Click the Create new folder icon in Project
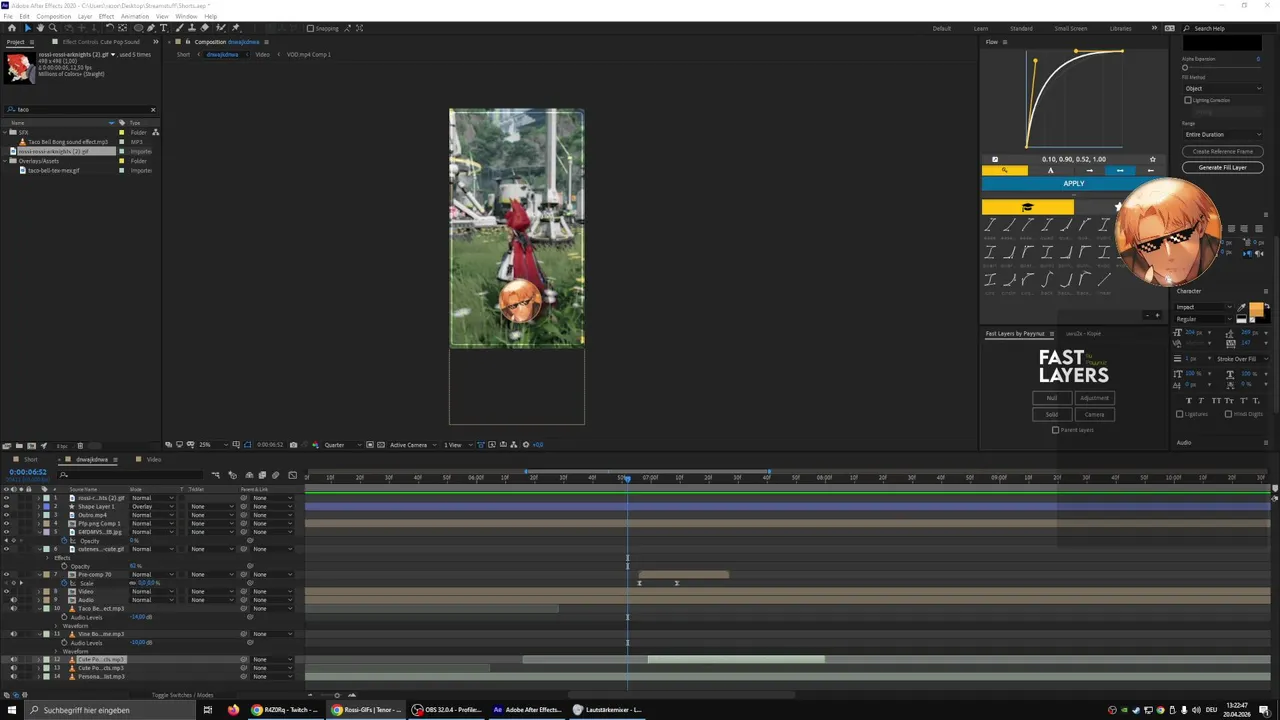The image size is (1280, 720). (20, 445)
